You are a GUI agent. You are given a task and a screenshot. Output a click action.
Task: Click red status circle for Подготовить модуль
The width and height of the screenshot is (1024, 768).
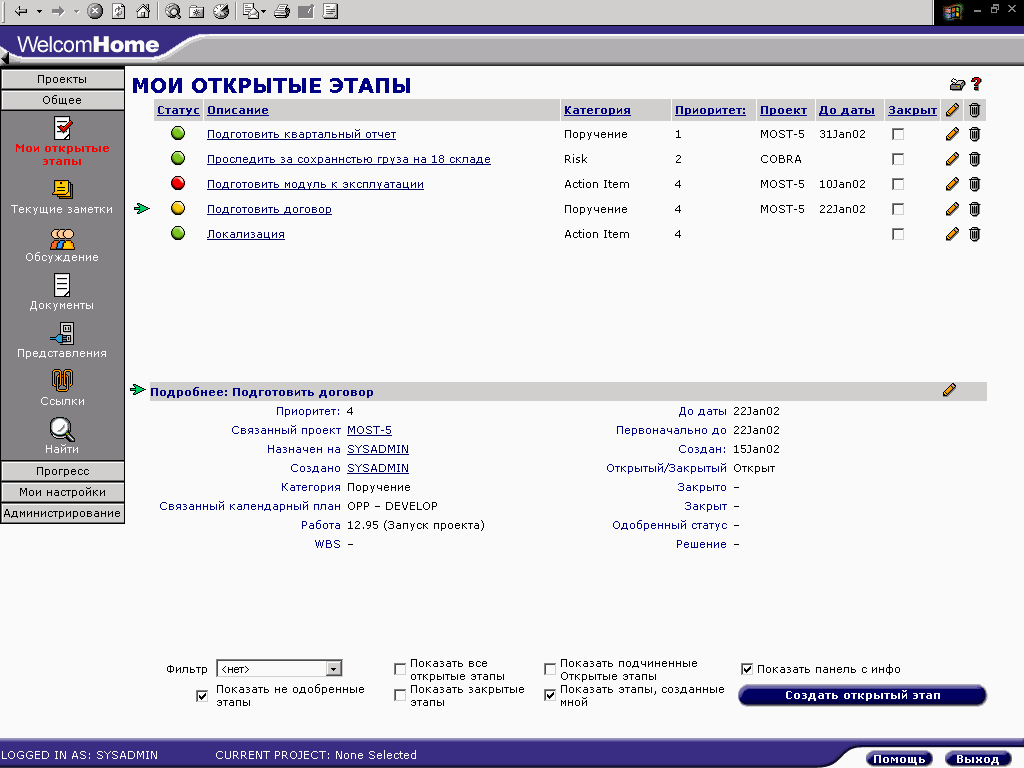178,184
